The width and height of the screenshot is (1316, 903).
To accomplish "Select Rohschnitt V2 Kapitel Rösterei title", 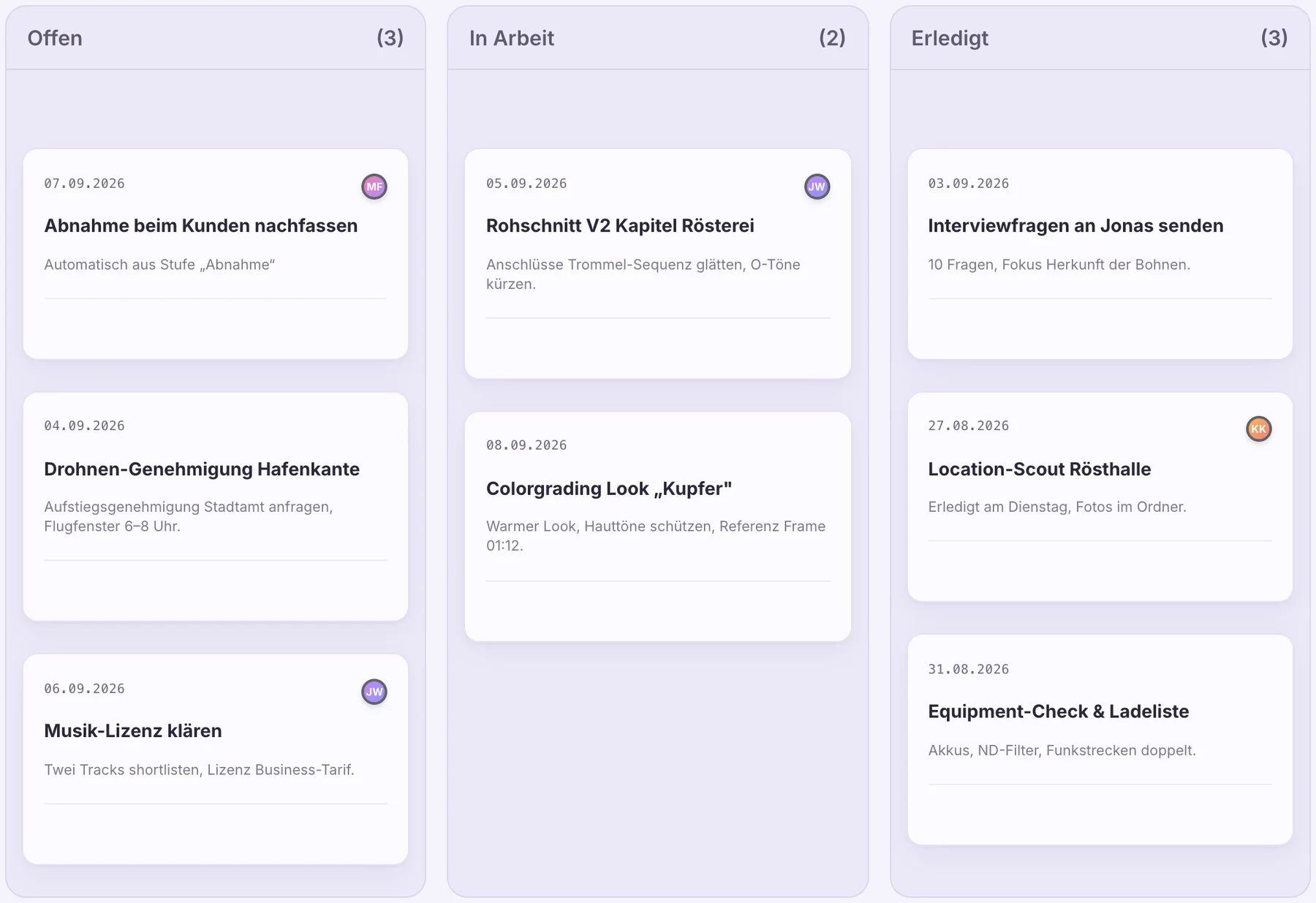I will point(620,225).
